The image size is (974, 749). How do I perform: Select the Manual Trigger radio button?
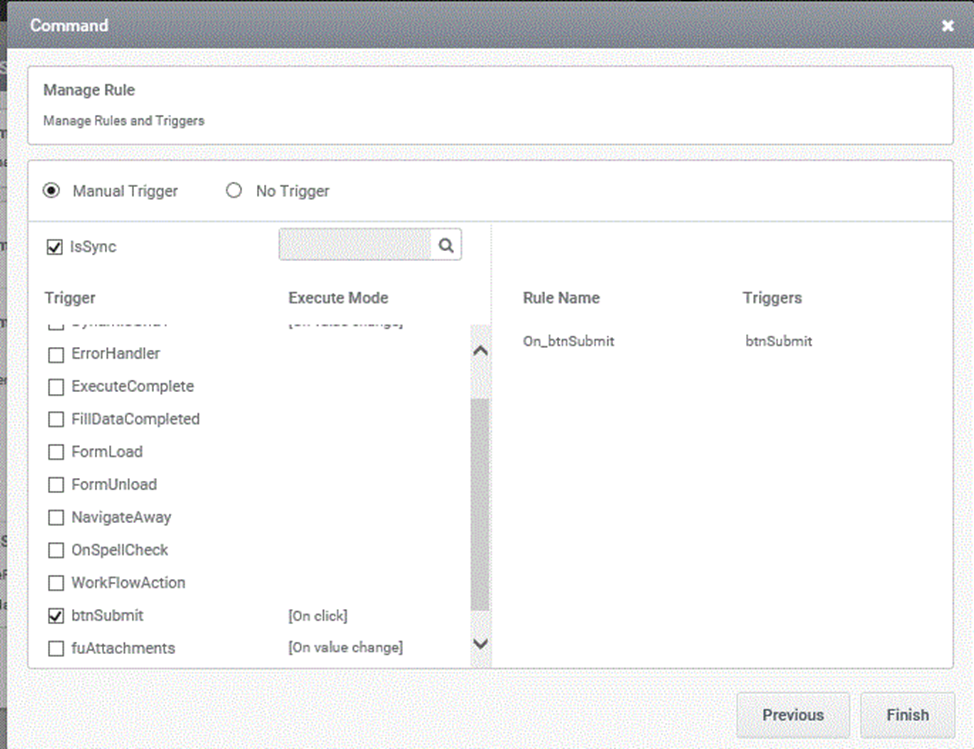[52, 190]
